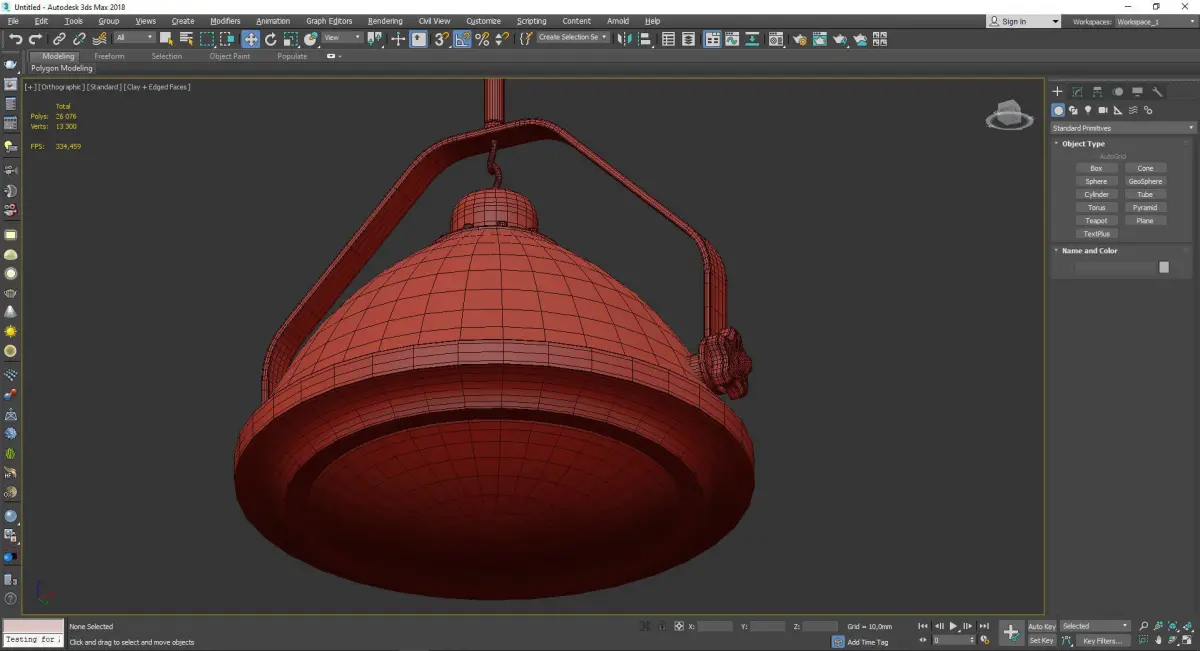Choose the Rectangular Selection Region icon
The height and width of the screenshot is (651, 1200).
click(207, 39)
